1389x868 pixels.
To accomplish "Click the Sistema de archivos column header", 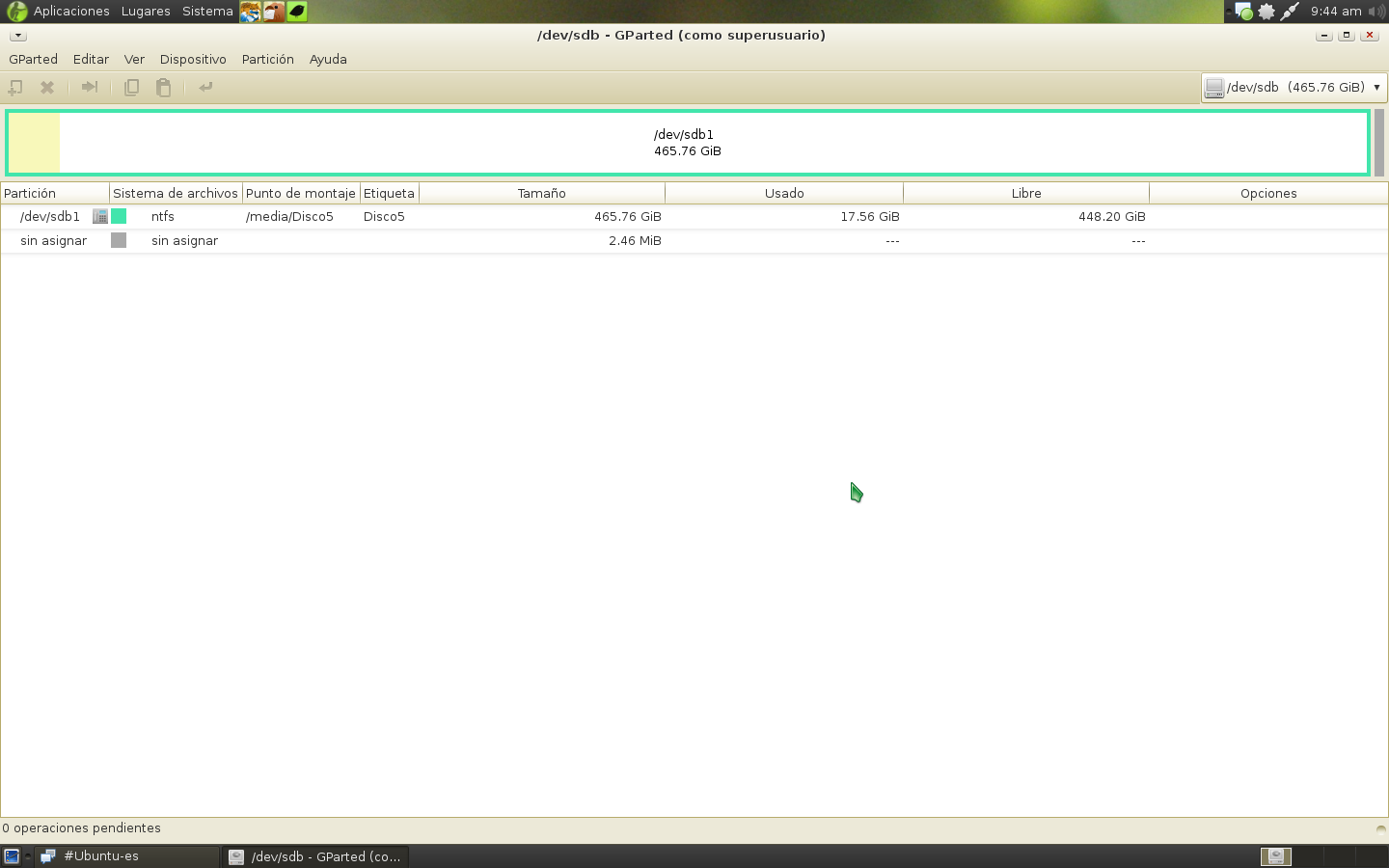I will tap(176, 193).
